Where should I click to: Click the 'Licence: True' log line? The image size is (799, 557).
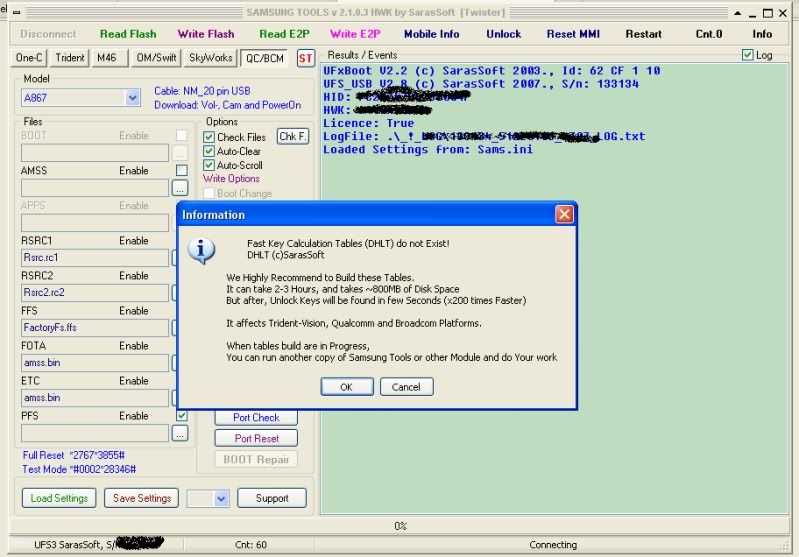pyautogui.click(x=368, y=123)
